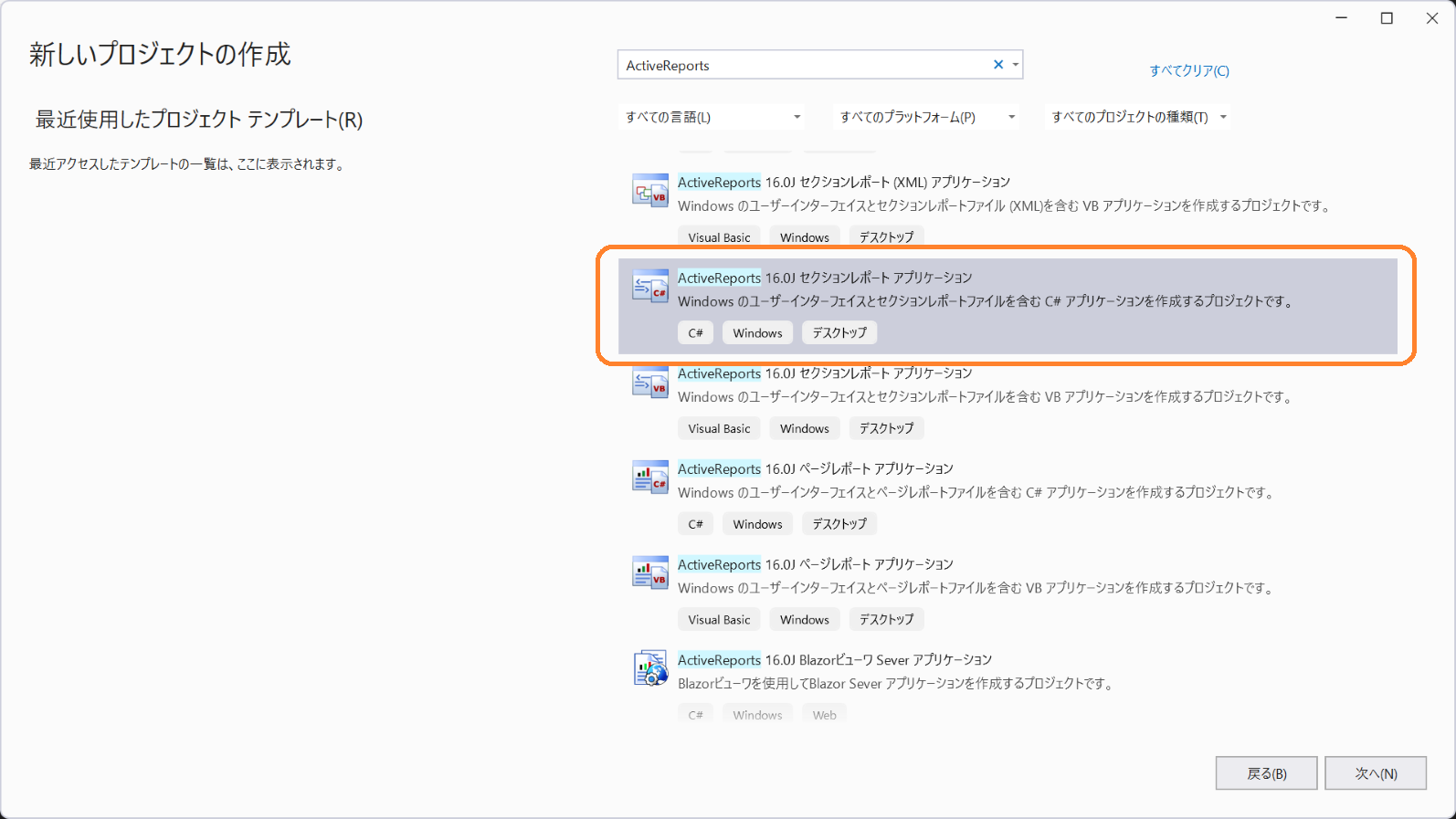
Task: Maximize the new project dialog window
Action: (x=1387, y=18)
